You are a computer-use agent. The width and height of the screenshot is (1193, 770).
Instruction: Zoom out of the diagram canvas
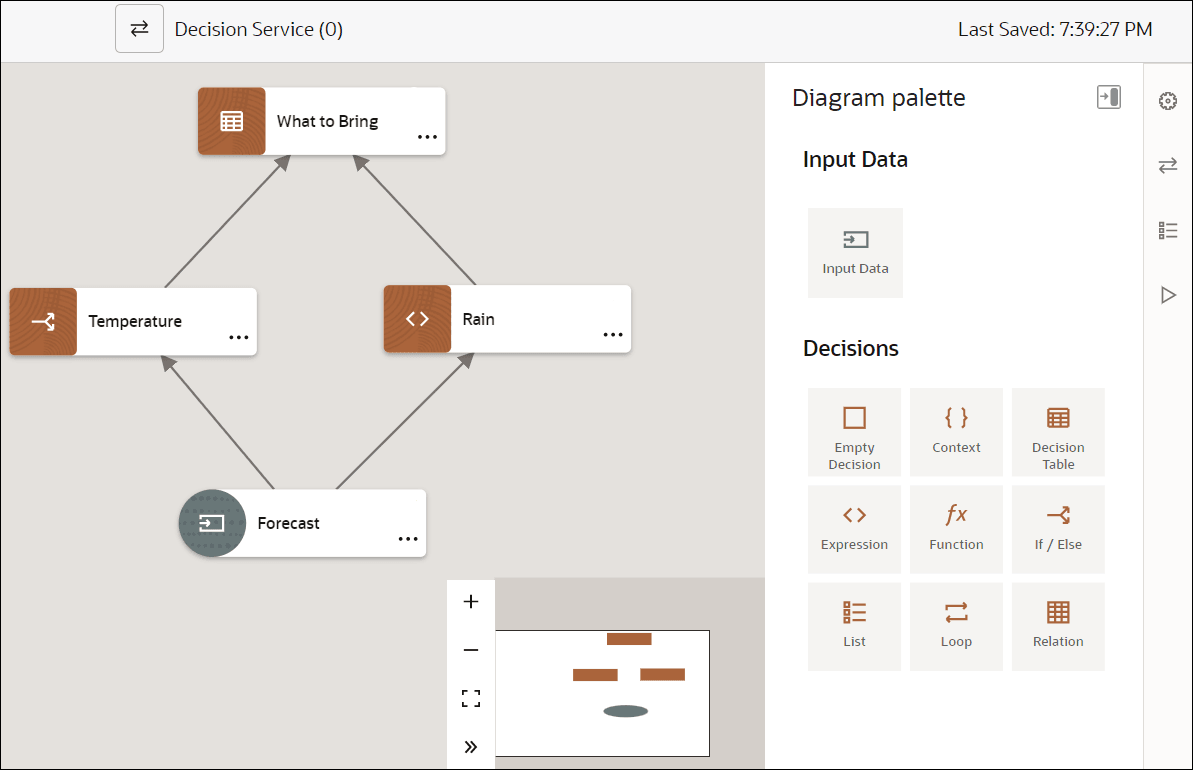coord(471,651)
